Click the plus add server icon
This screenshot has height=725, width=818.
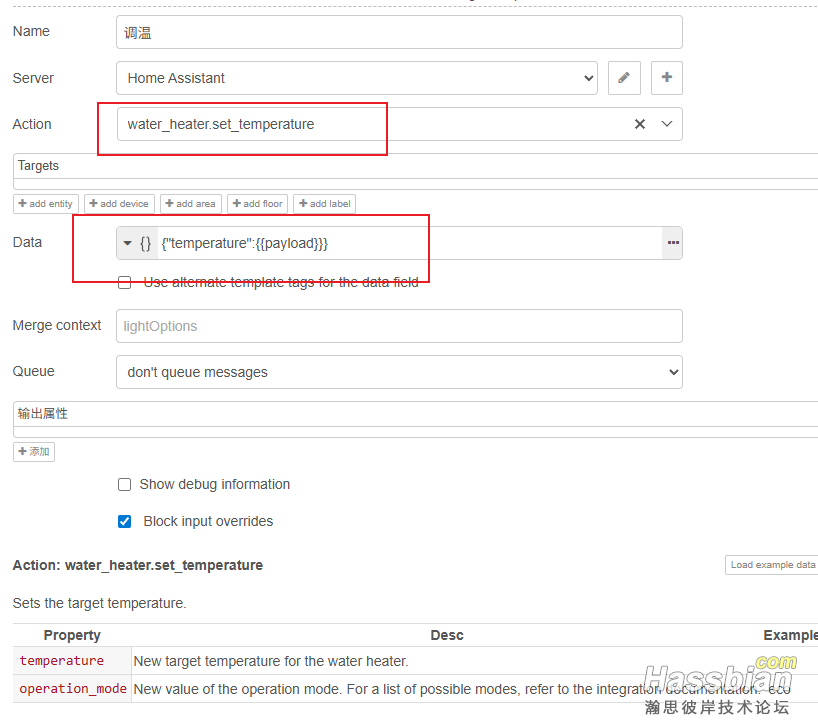pyautogui.click(x=667, y=78)
